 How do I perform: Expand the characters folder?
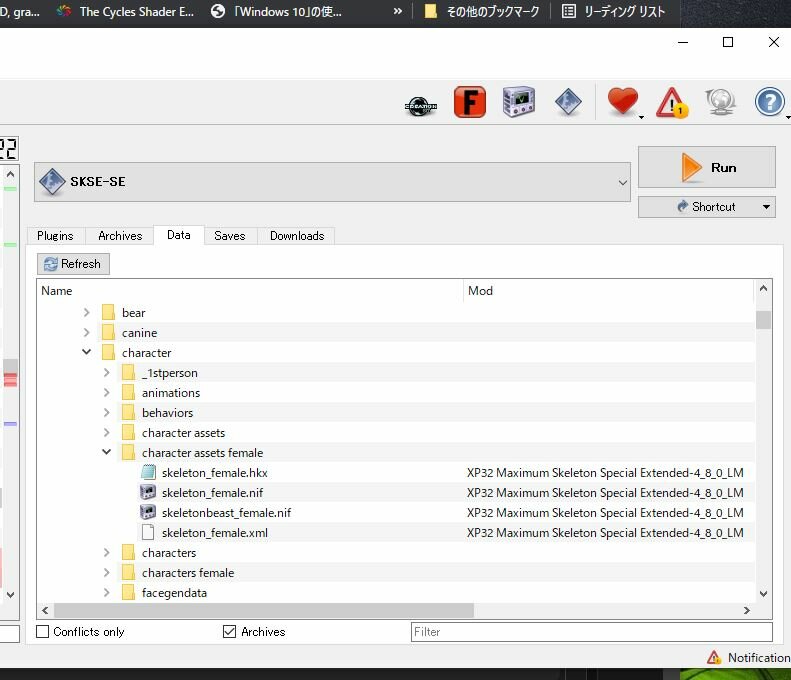(x=106, y=552)
